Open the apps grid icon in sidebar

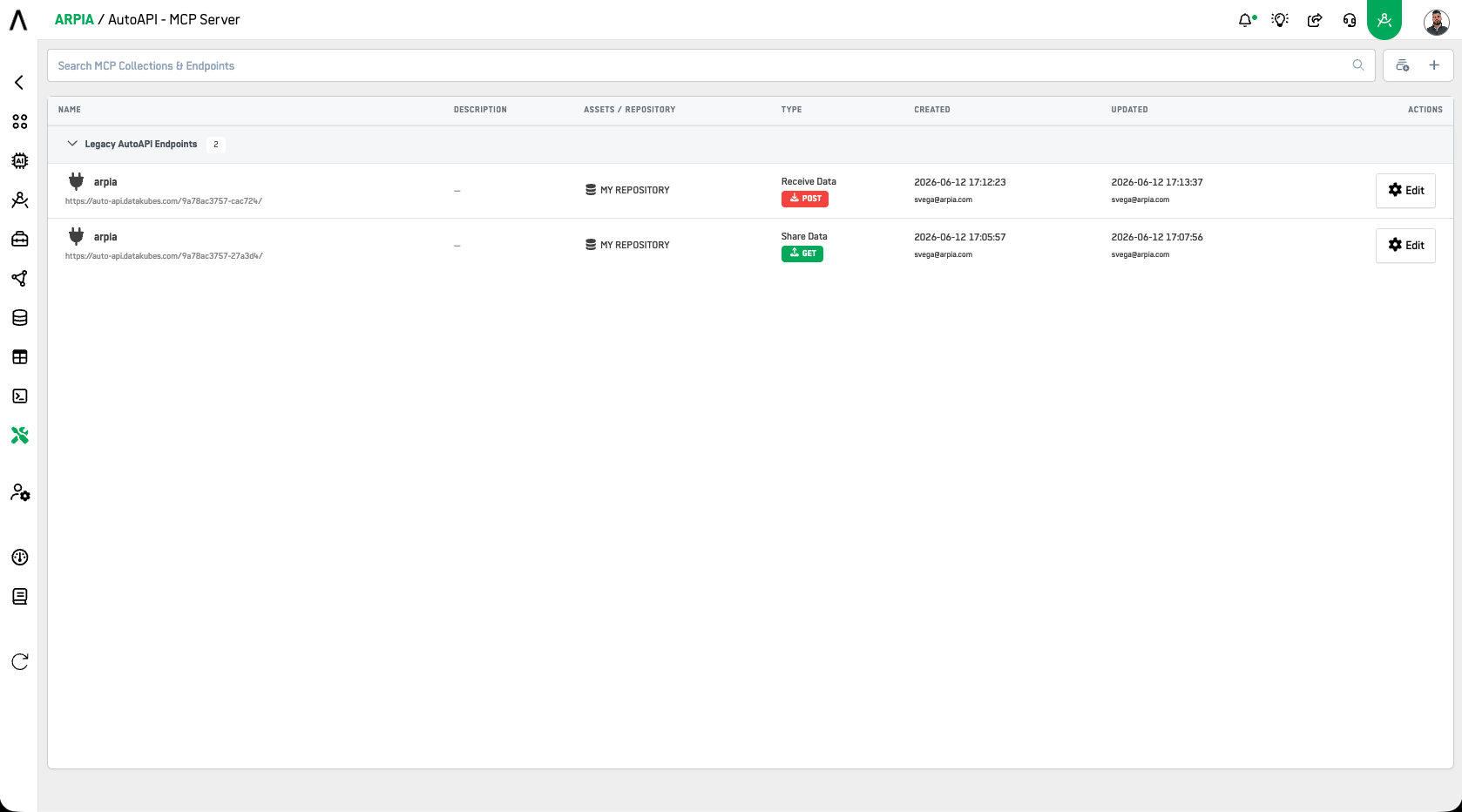[x=20, y=122]
